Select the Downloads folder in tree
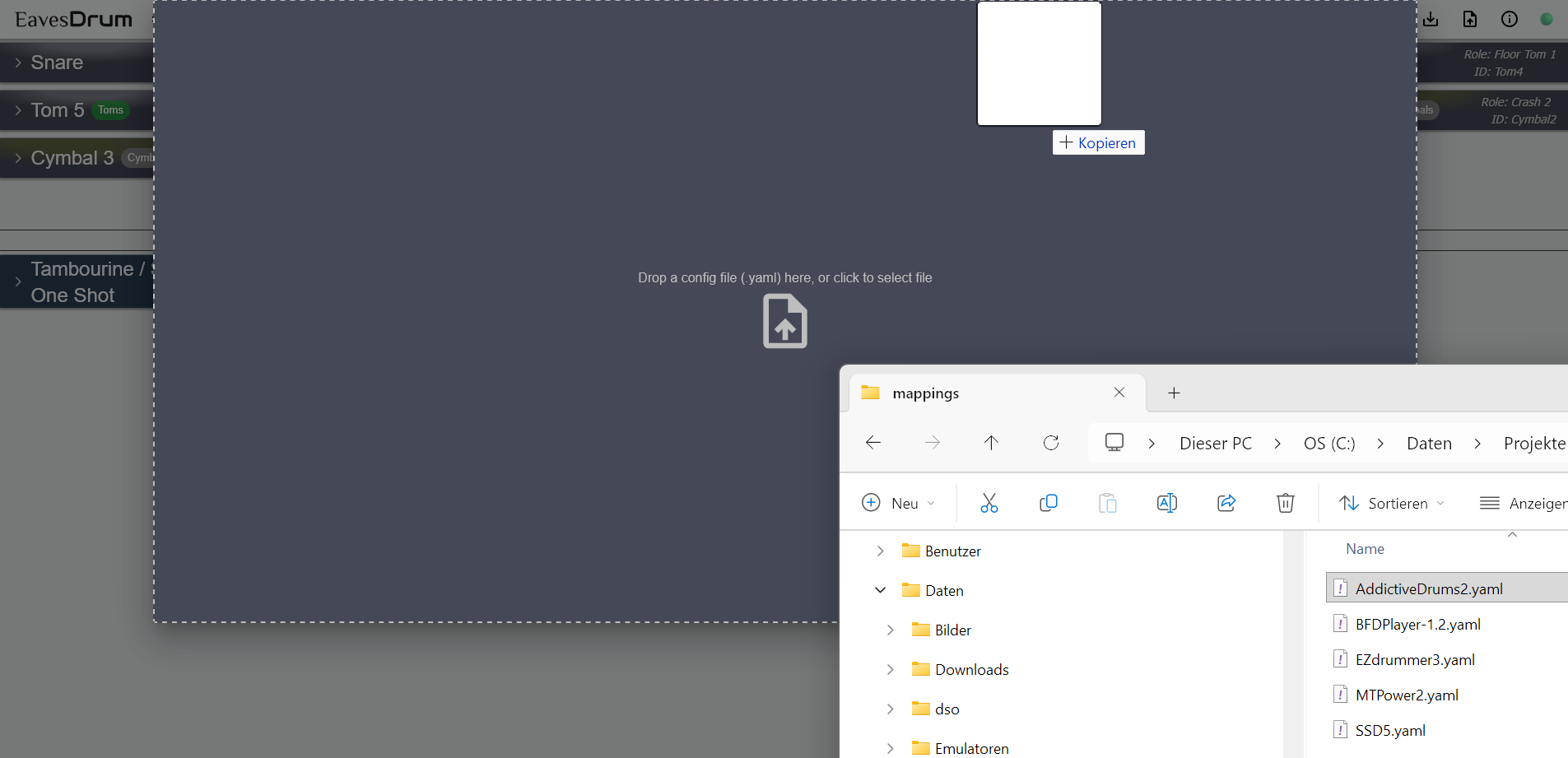Image resolution: width=1568 pixels, height=758 pixels. [x=971, y=669]
